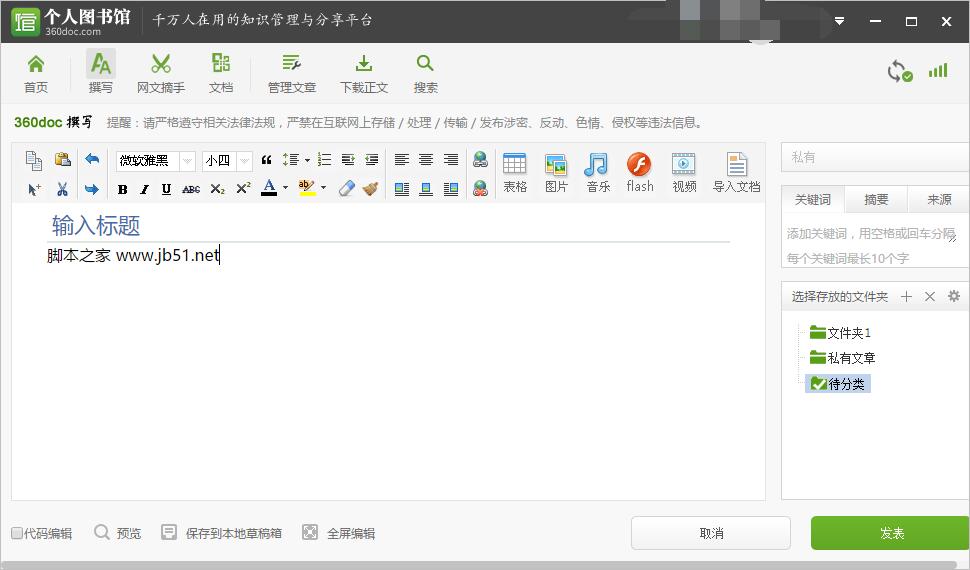Open the 私有 privacy dropdown
970x570 pixels.
(875, 157)
